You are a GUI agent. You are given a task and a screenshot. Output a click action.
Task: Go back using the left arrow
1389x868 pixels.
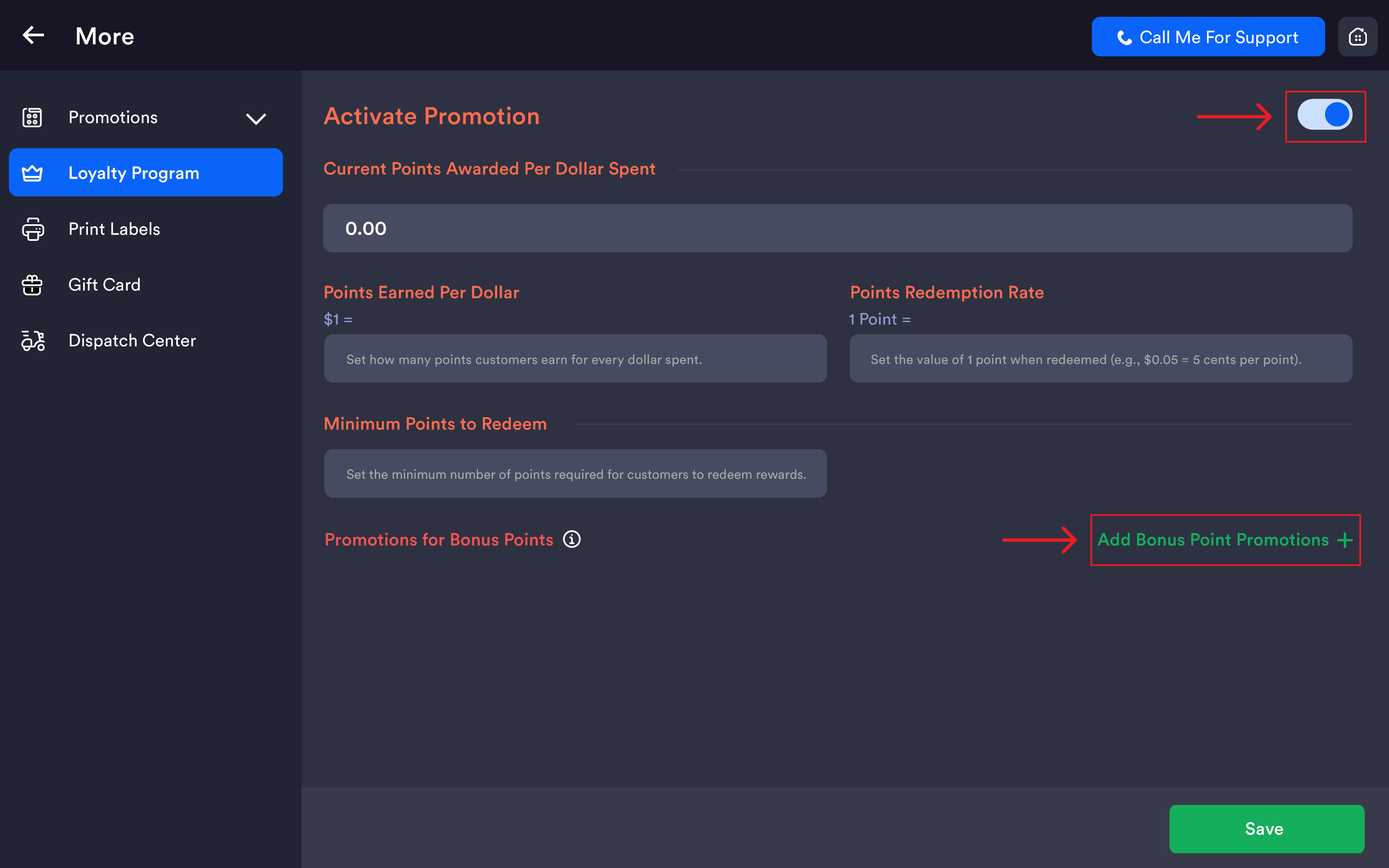[x=33, y=36]
